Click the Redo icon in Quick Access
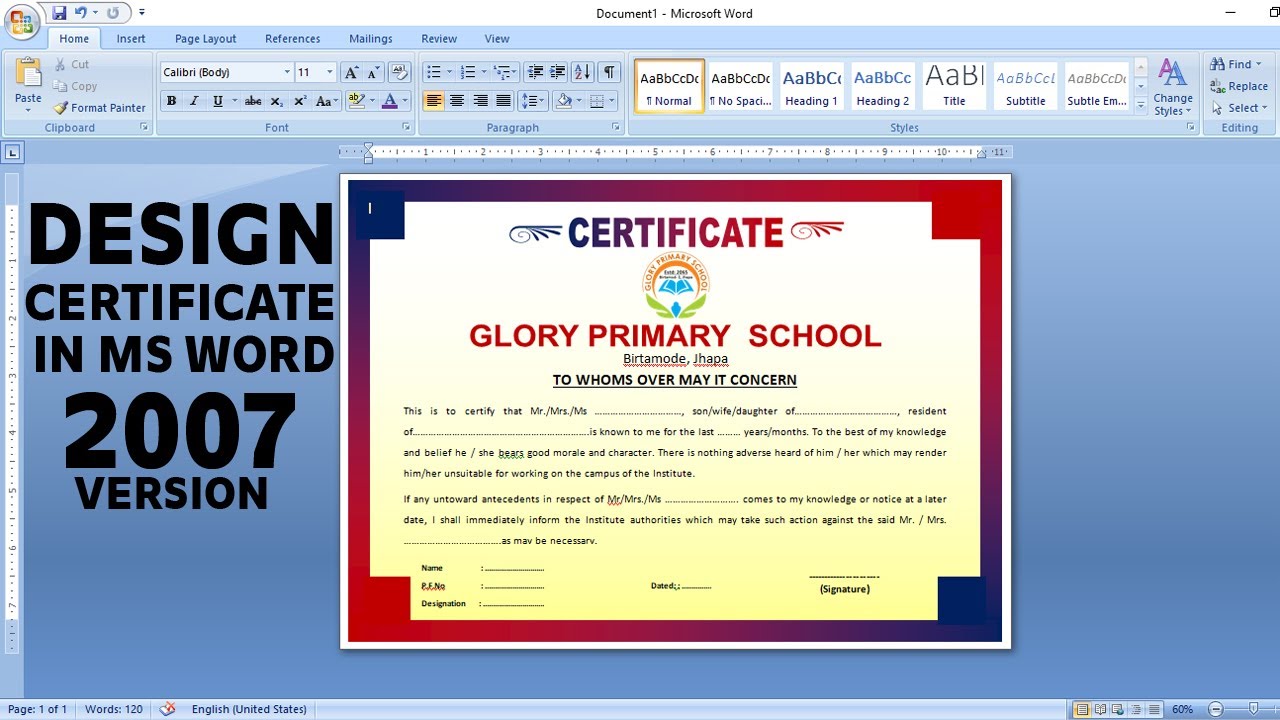This screenshot has height=720, width=1280. pos(112,13)
